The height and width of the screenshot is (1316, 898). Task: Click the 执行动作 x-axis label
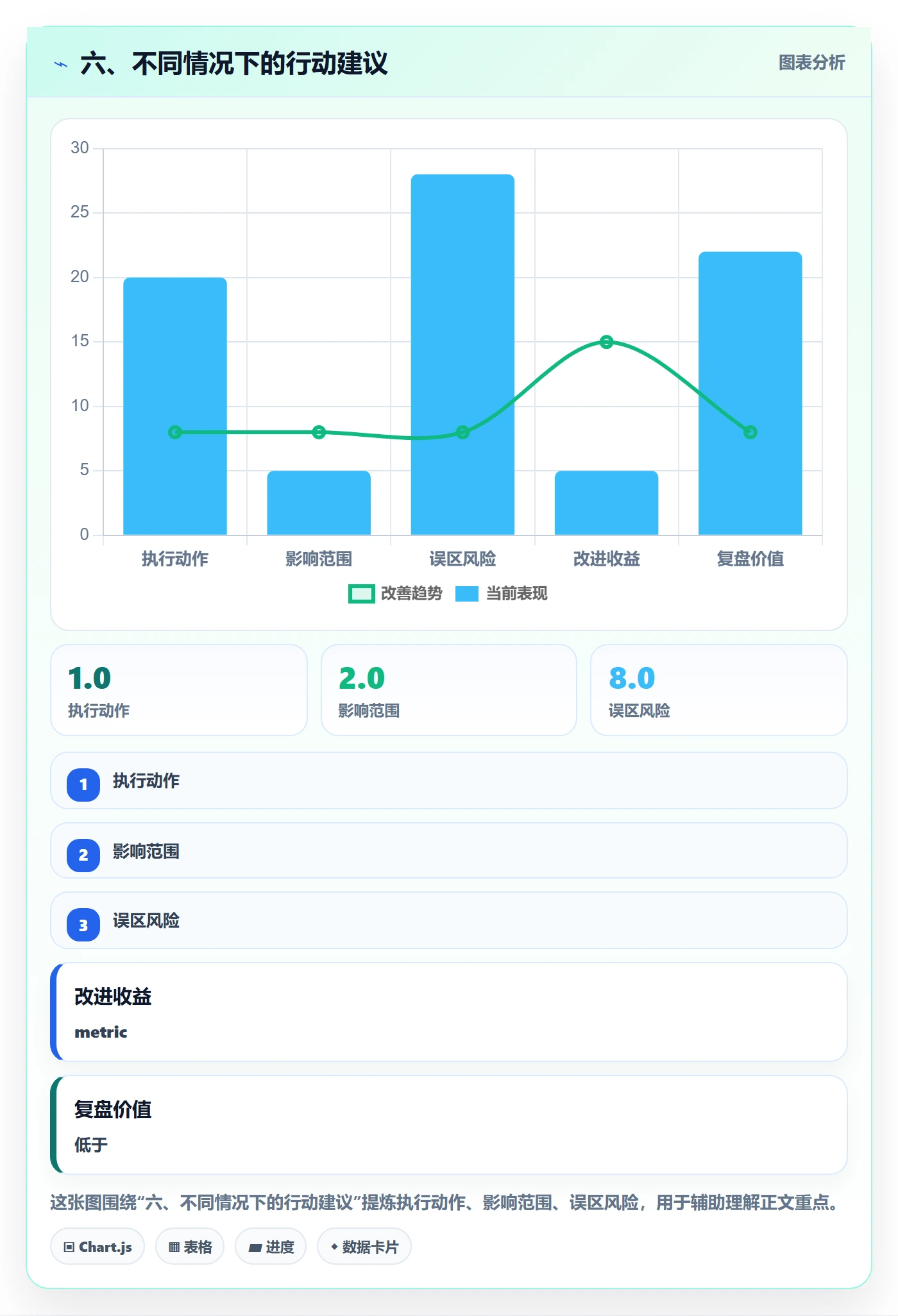pyautogui.click(x=175, y=559)
